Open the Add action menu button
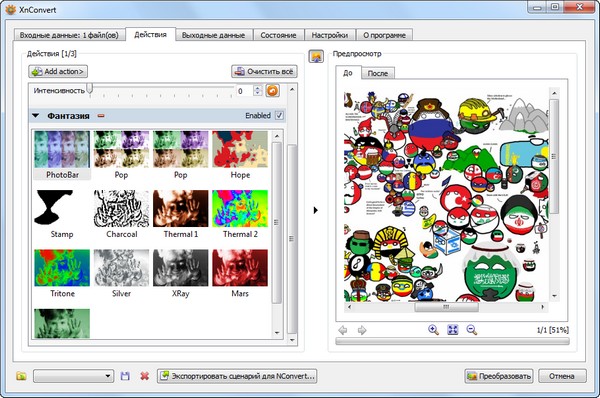The height and width of the screenshot is (398, 600). click(x=58, y=72)
